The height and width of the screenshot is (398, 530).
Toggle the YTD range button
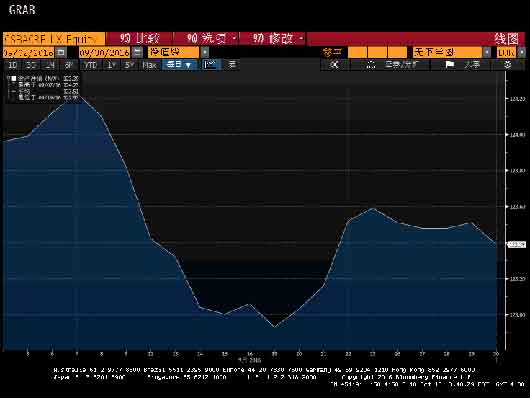[91, 65]
